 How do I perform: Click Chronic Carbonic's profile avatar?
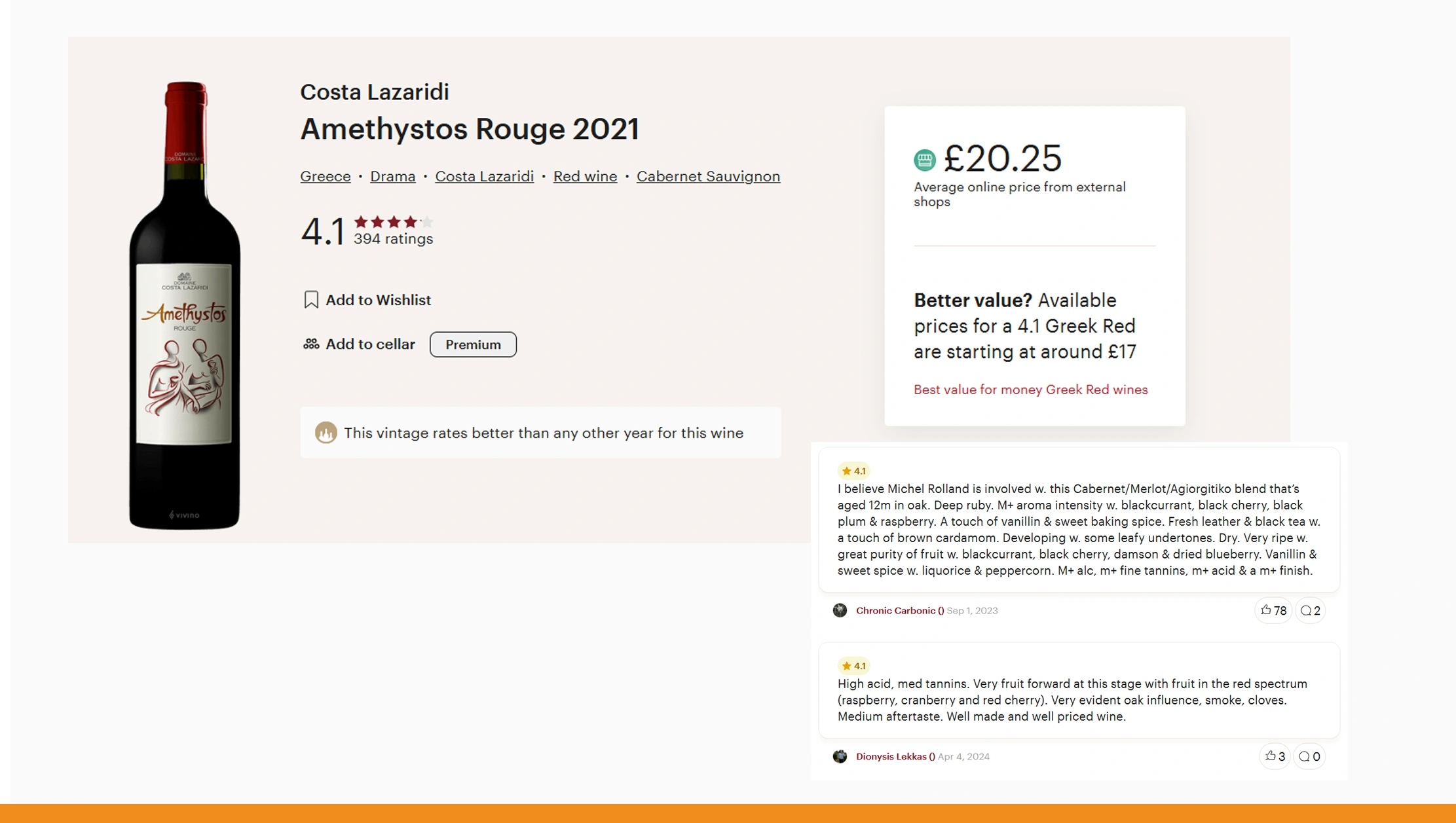pyautogui.click(x=840, y=610)
